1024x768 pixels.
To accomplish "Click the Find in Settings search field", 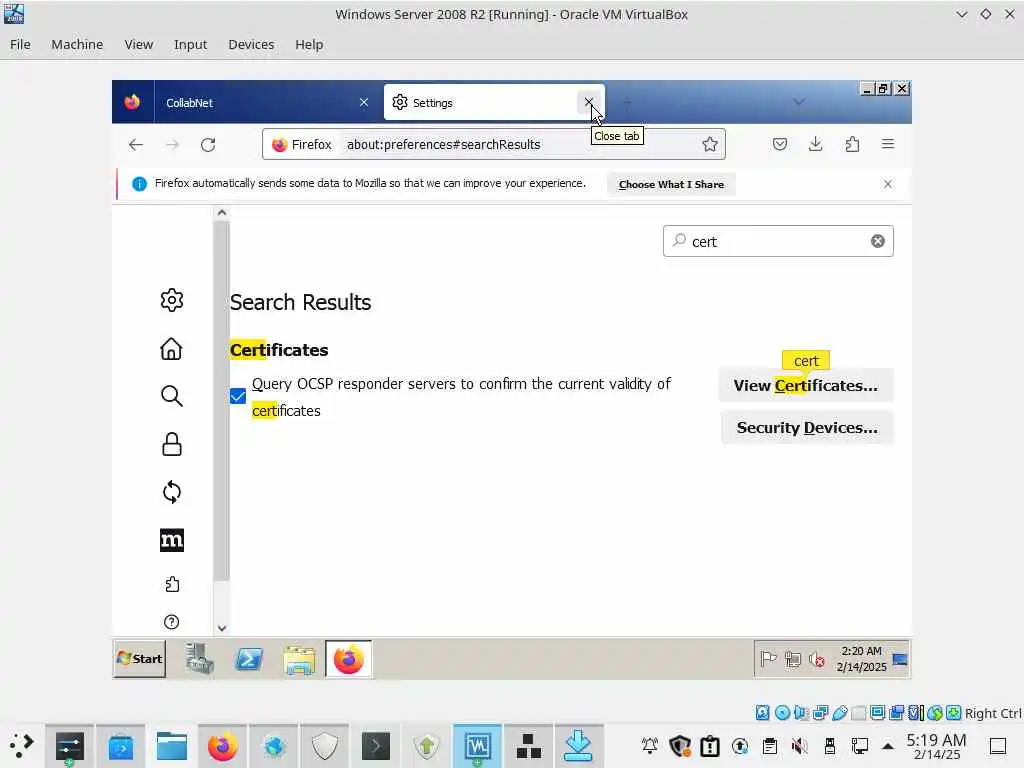I will 778,241.
